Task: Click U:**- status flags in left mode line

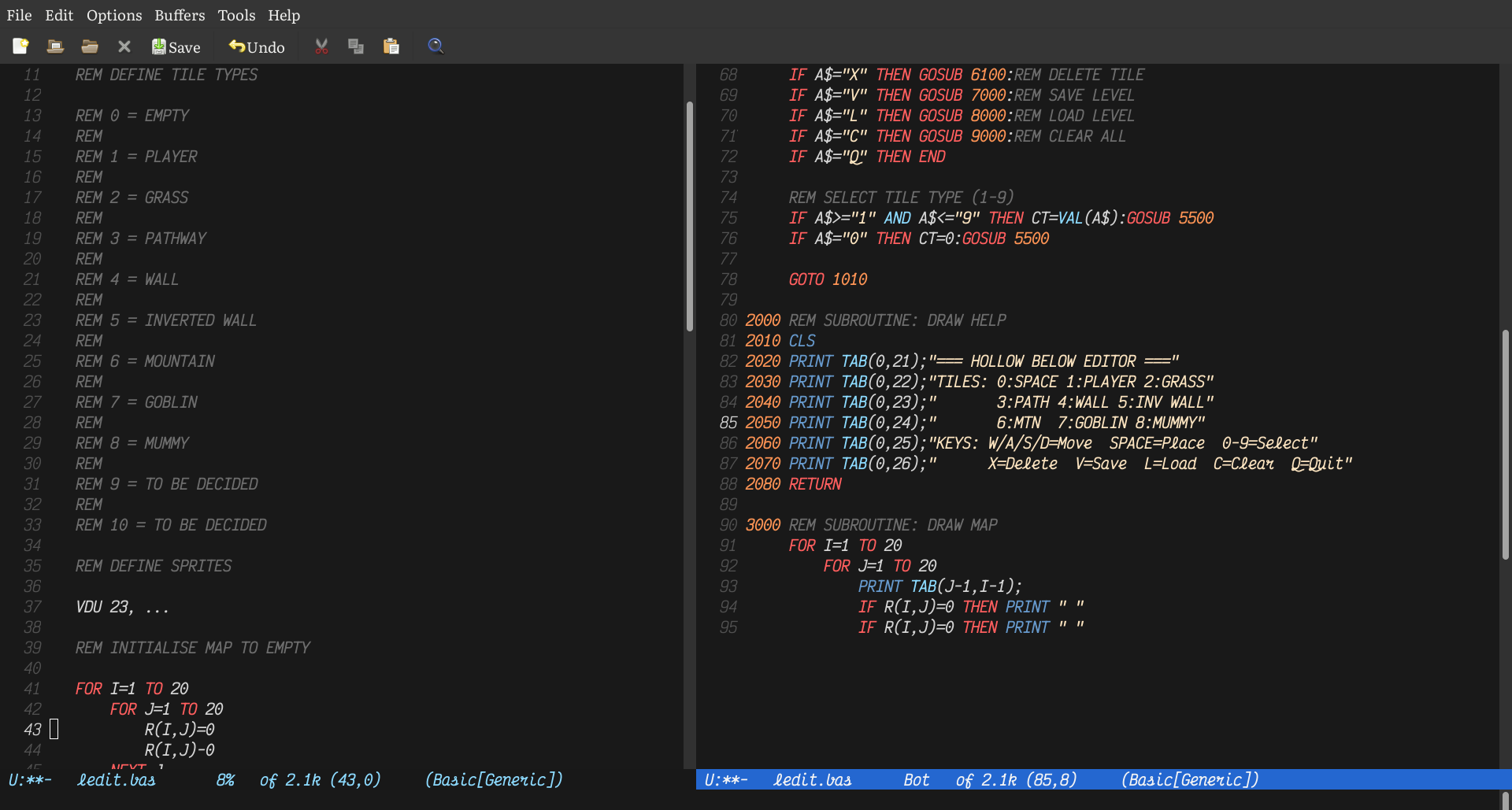Action: (x=30, y=780)
